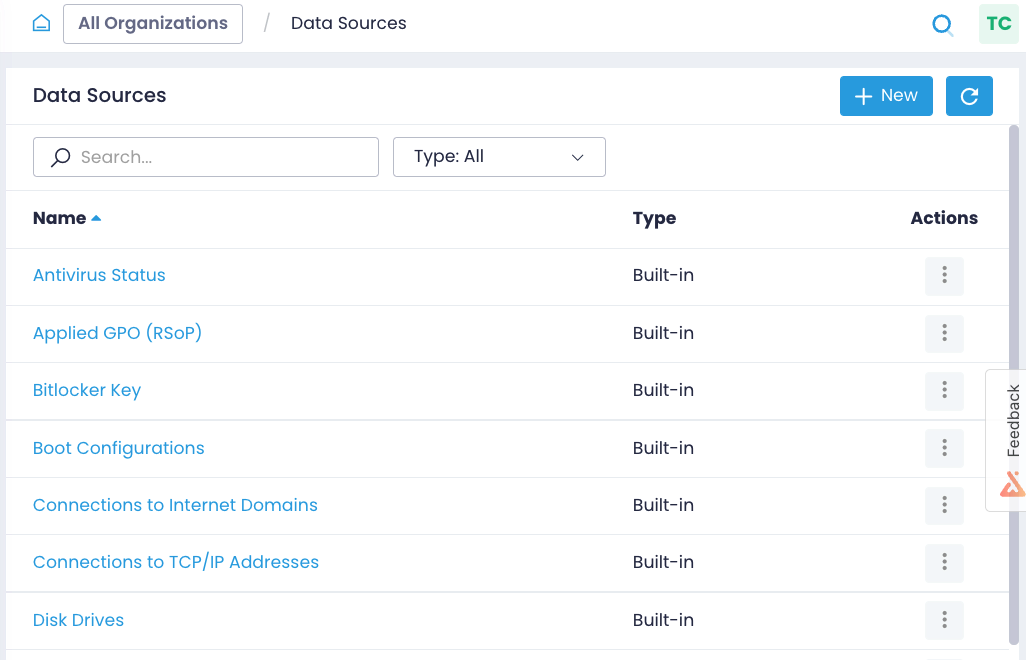Open the Connections to TCP/IP Addresses source

click(176, 562)
